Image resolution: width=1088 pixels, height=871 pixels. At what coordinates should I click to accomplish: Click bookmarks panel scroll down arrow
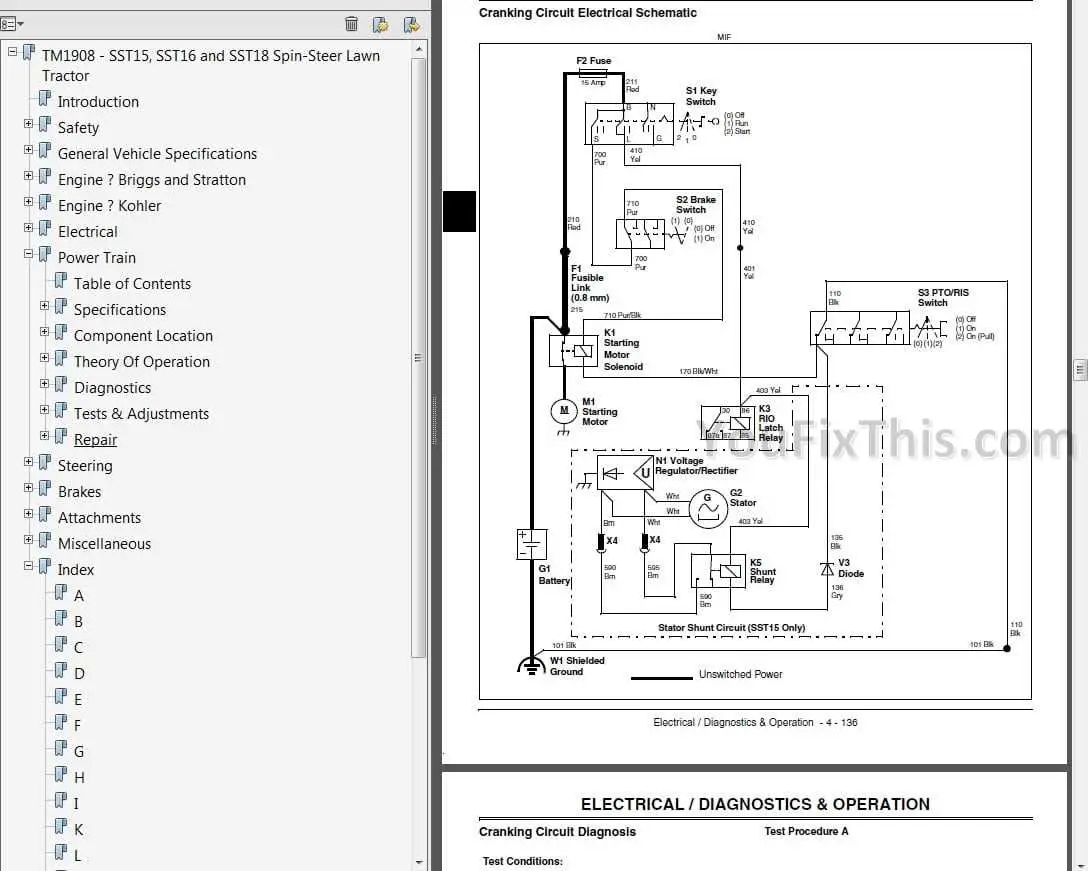tap(418, 863)
